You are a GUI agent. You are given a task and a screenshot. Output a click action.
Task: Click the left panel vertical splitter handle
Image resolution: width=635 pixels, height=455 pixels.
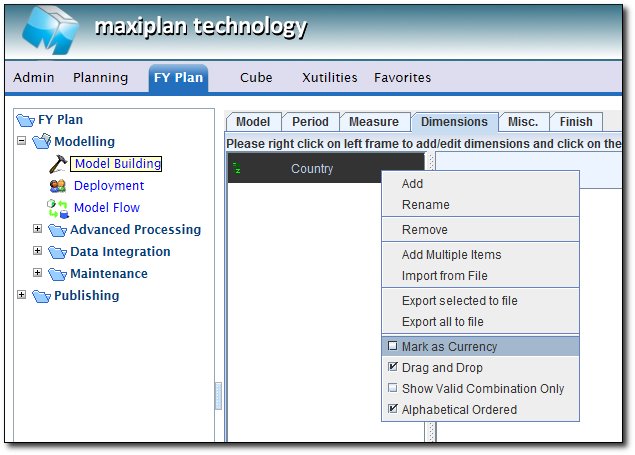[x=219, y=396]
